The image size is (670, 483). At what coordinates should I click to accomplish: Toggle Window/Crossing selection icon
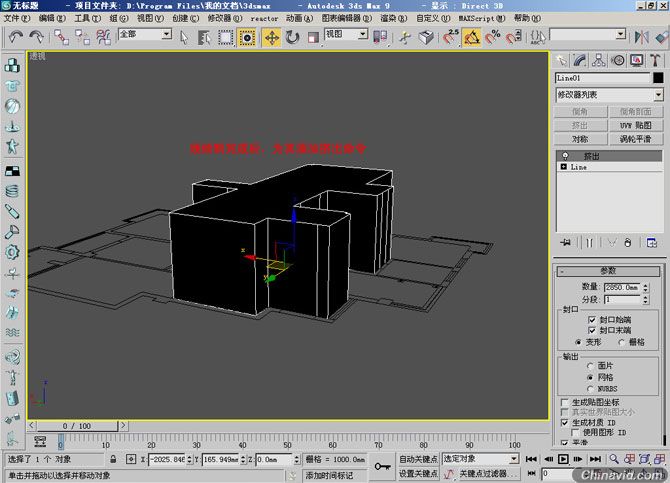[x=247, y=37]
